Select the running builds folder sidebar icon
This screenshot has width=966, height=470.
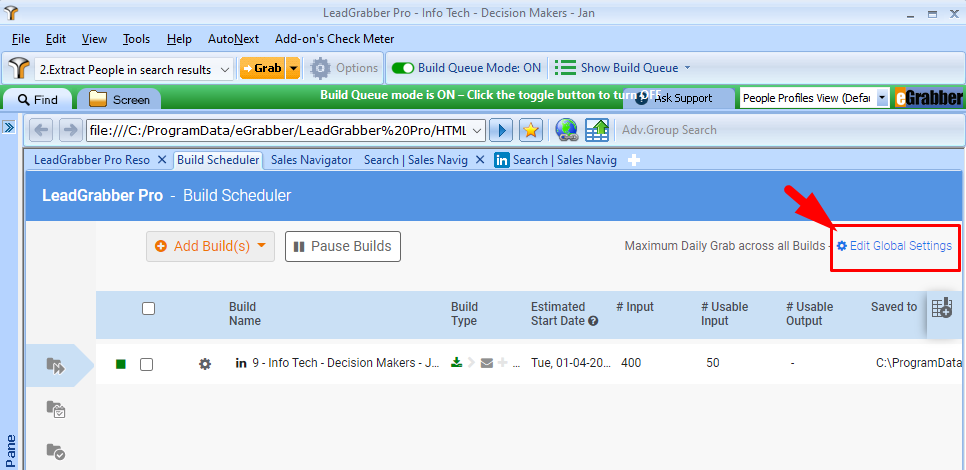(55, 366)
